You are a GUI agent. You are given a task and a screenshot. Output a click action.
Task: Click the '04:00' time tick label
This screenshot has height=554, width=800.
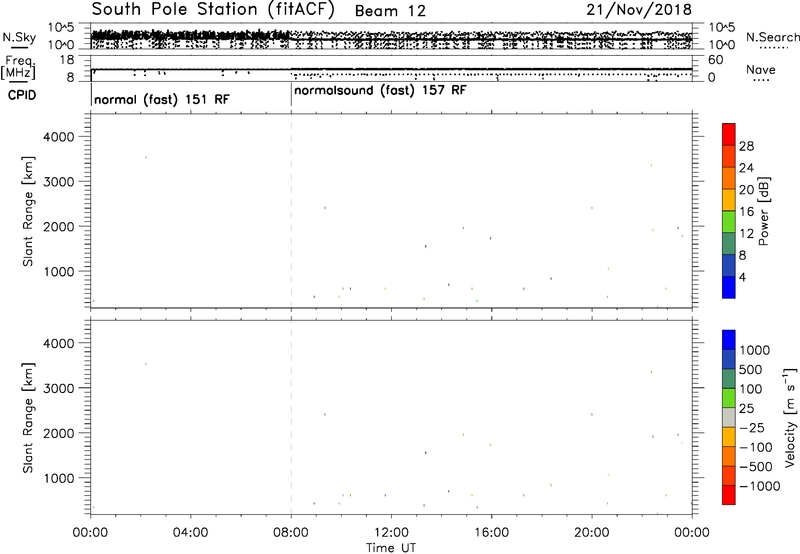pos(190,533)
